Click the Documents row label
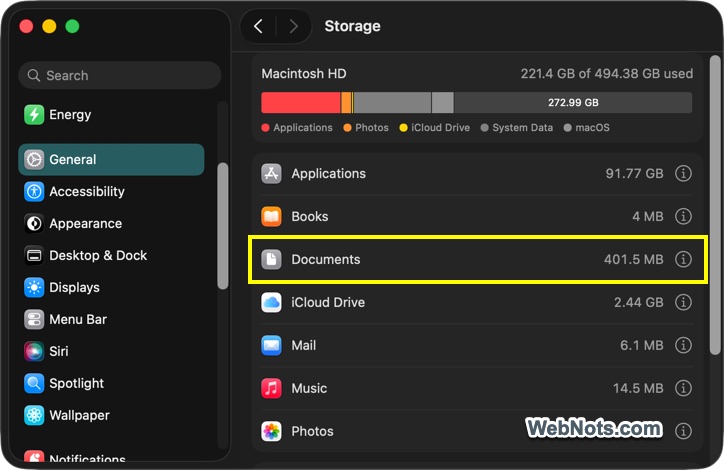Viewport: 724px width, 470px height. coord(326,259)
